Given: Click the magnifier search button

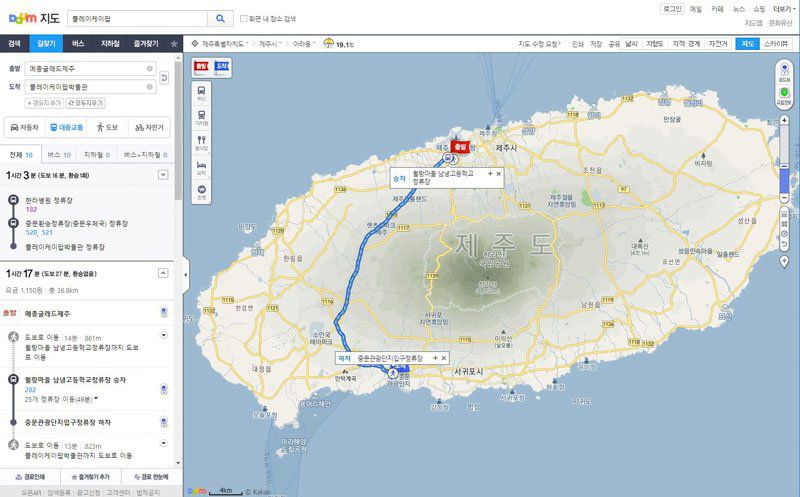Looking at the screenshot, I should pyautogui.click(x=220, y=18).
